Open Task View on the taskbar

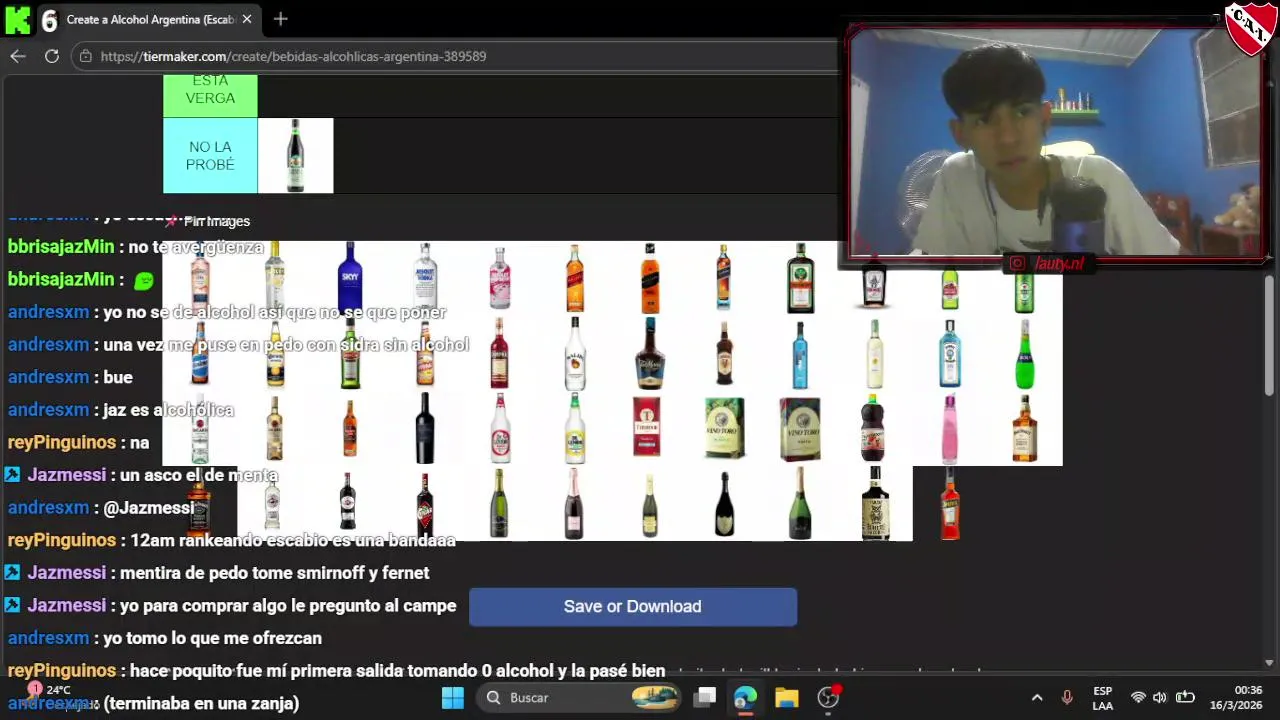pyautogui.click(x=705, y=698)
